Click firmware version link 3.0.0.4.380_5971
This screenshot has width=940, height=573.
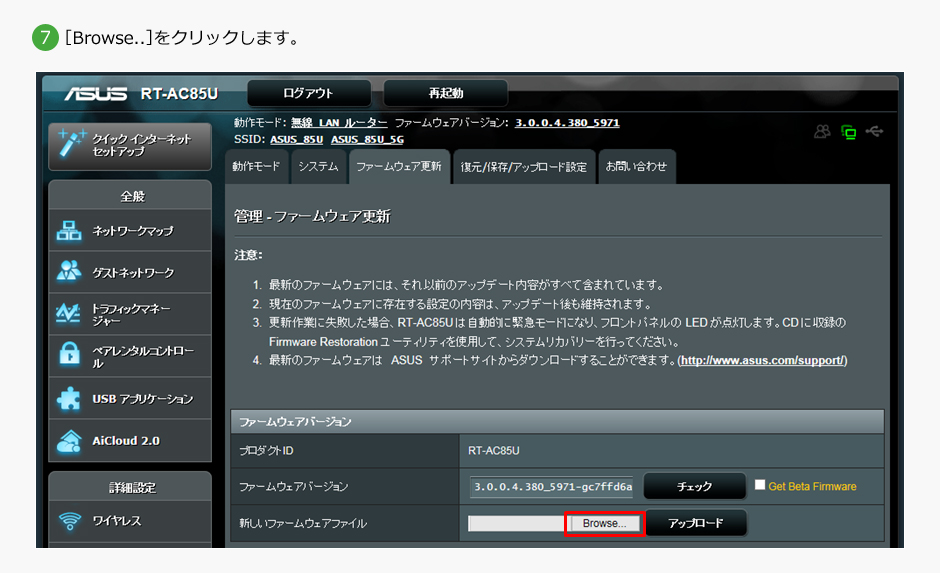(567, 123)
